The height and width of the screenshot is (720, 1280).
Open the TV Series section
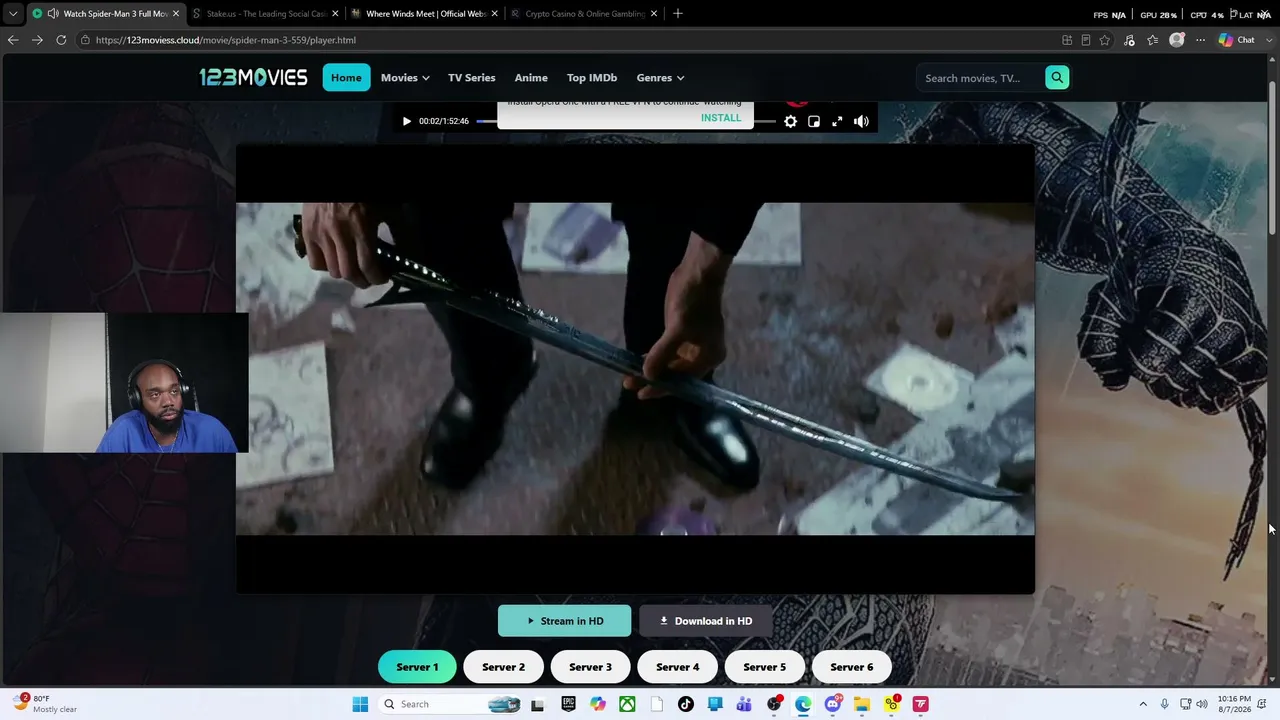pyautogui.click(x=472, y=78)
